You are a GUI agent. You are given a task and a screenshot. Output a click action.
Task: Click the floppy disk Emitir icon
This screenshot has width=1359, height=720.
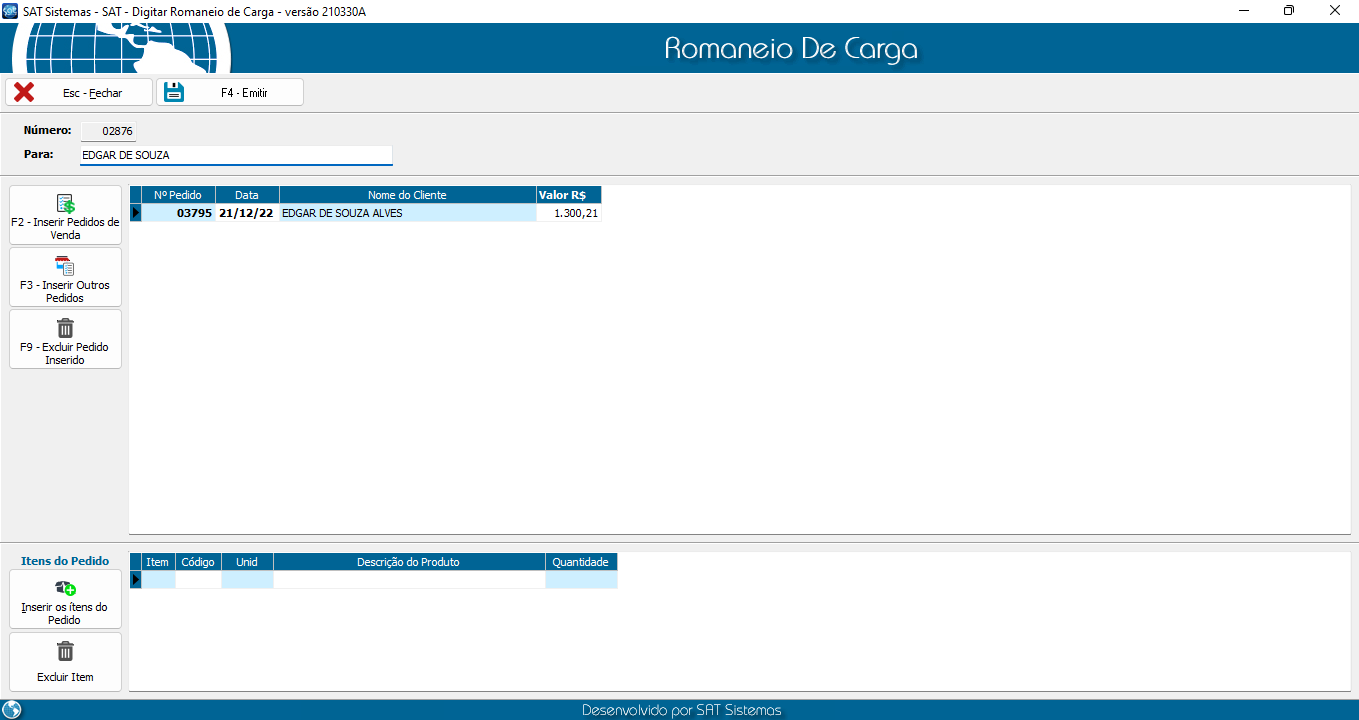(175, 92)
